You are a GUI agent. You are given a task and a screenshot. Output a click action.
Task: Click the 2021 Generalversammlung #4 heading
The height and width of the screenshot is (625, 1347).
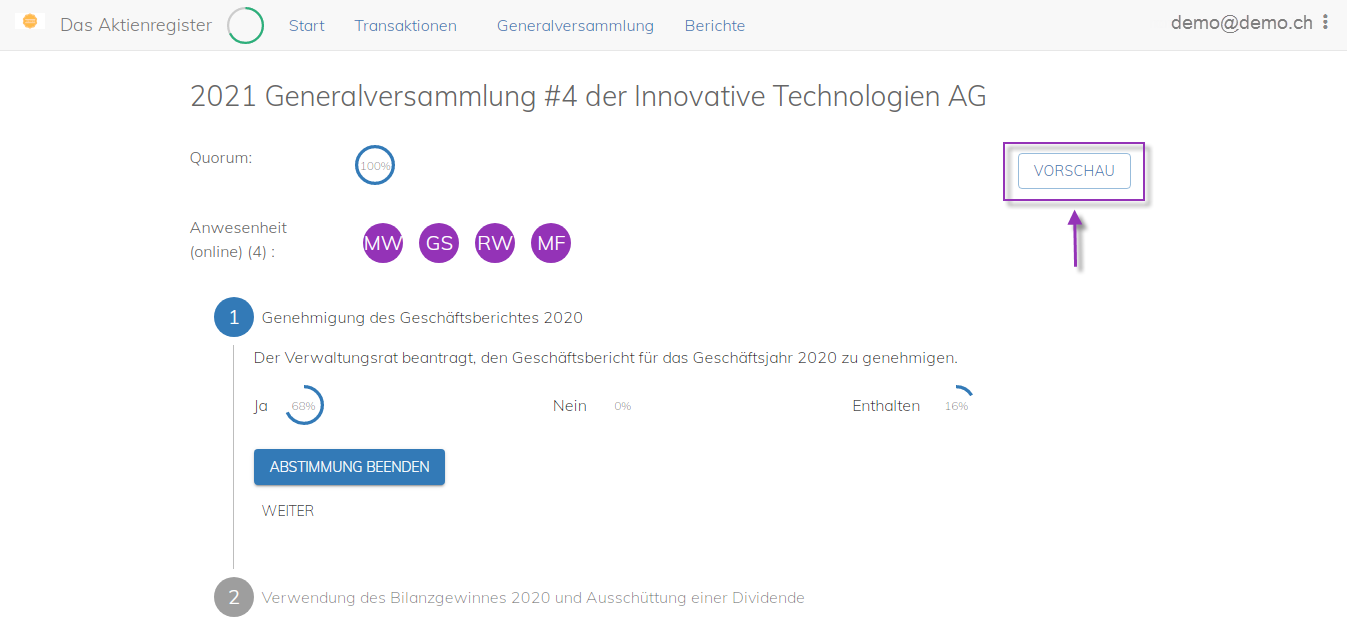(x=588, y=96)
